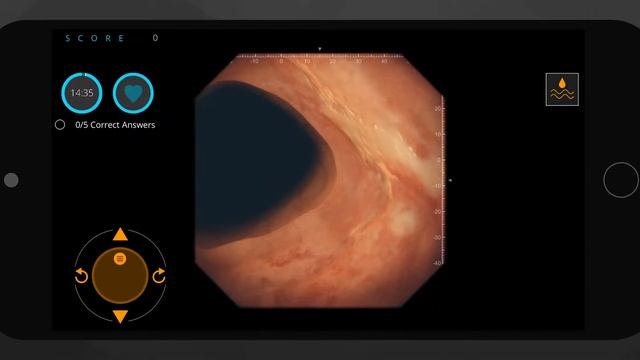This screenshot has width=640, height=360.
Task: Rotate scope counter-clockwise with left arrow
Action: (81, 276)
